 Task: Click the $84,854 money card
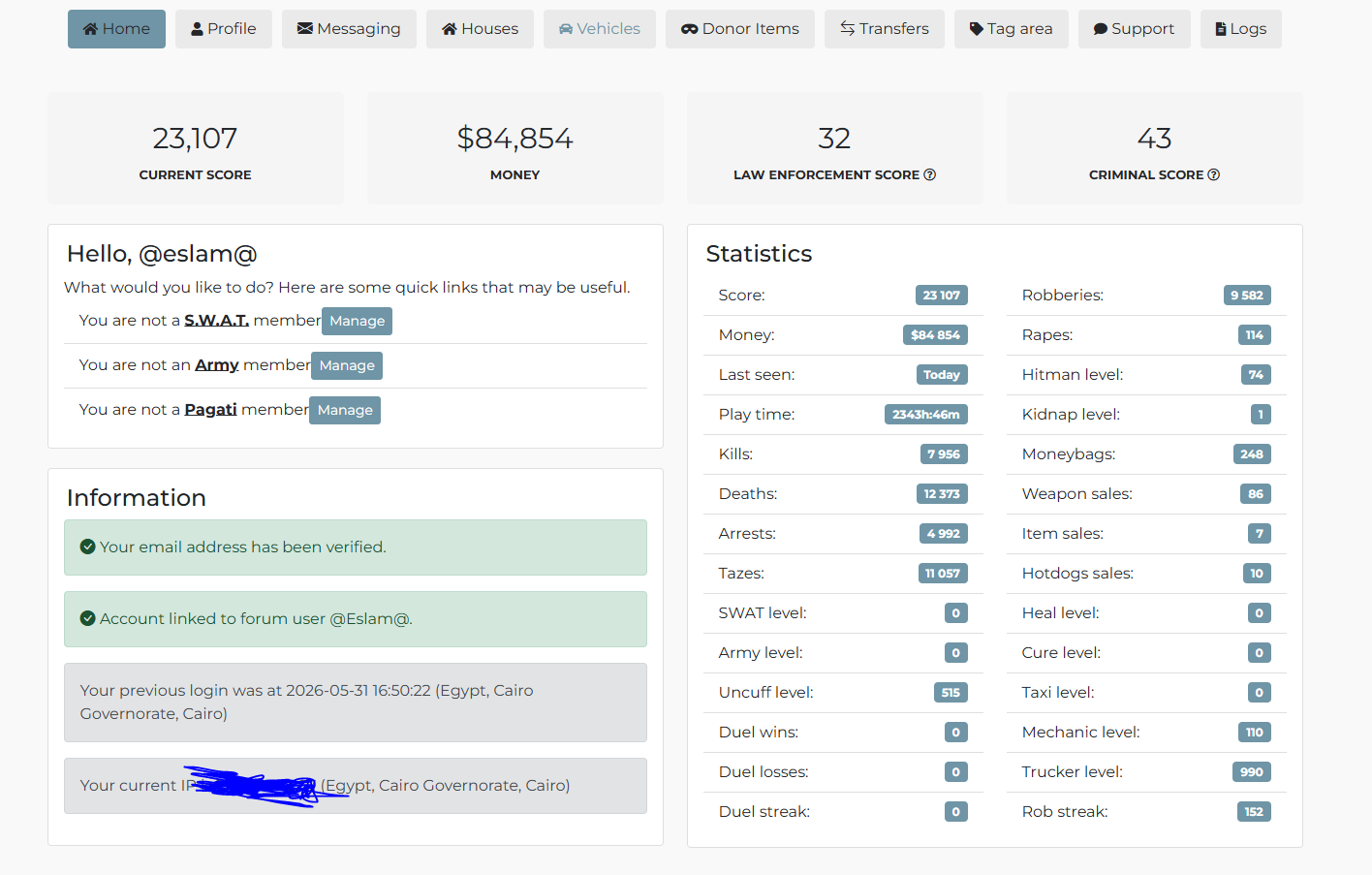[x=515, y=148]
